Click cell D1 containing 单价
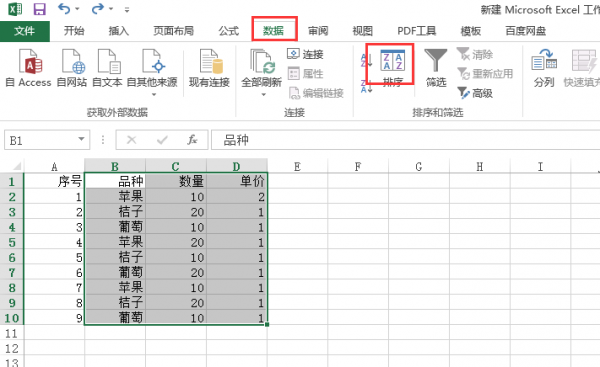Viewport: 600px width, 367px height. point(236,181)
